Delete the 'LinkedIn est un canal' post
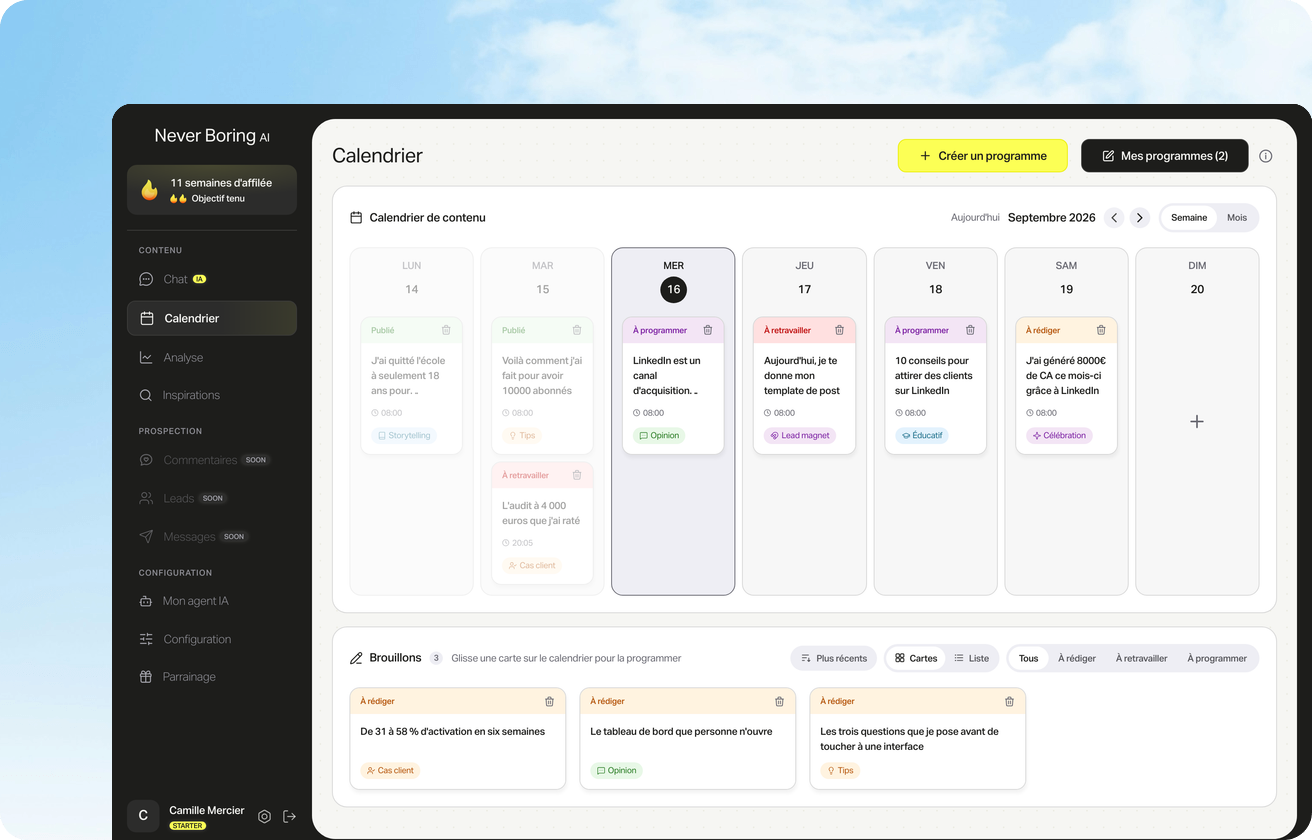The width and height of the screenshot is (1312, 840). [708, 330]
